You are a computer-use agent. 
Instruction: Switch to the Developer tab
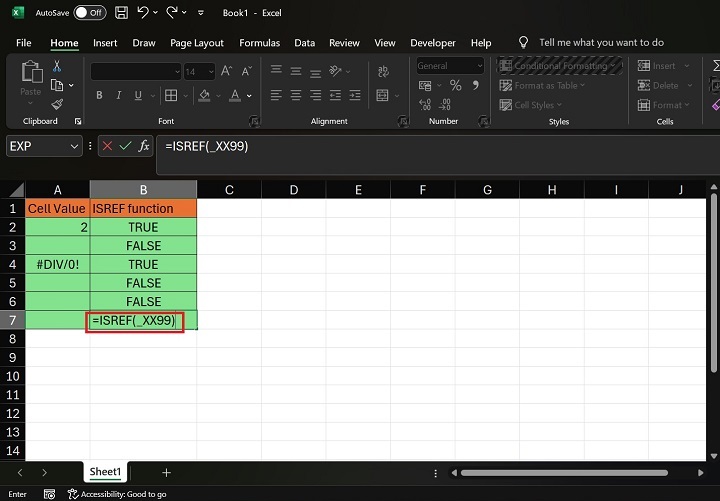pos(433,43)
